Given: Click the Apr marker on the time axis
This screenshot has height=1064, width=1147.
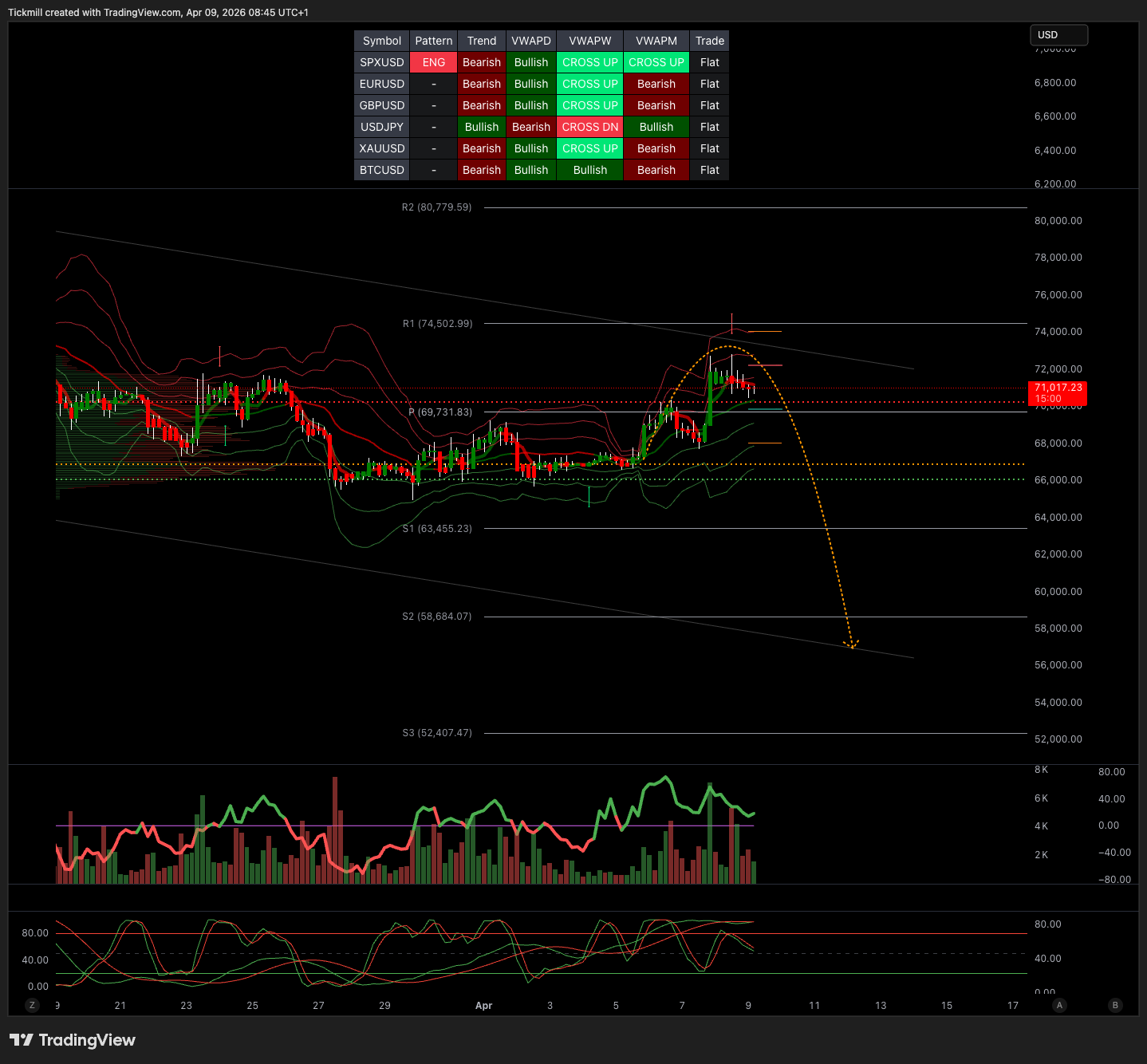Looking at the screenshot, I should [x=483, y=1006].
